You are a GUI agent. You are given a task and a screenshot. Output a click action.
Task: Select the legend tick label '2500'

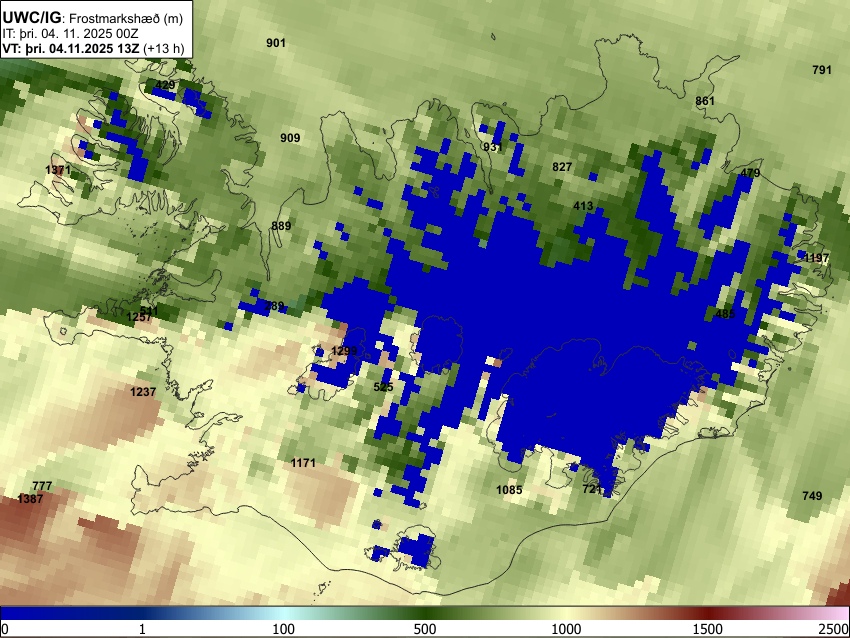pyautogui.click(x=834, y=629)
